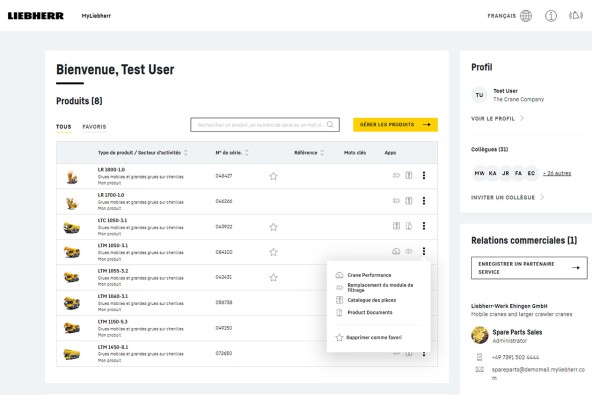
Task: Switch to the Favoris tab
Action: (x=94, y=127)
